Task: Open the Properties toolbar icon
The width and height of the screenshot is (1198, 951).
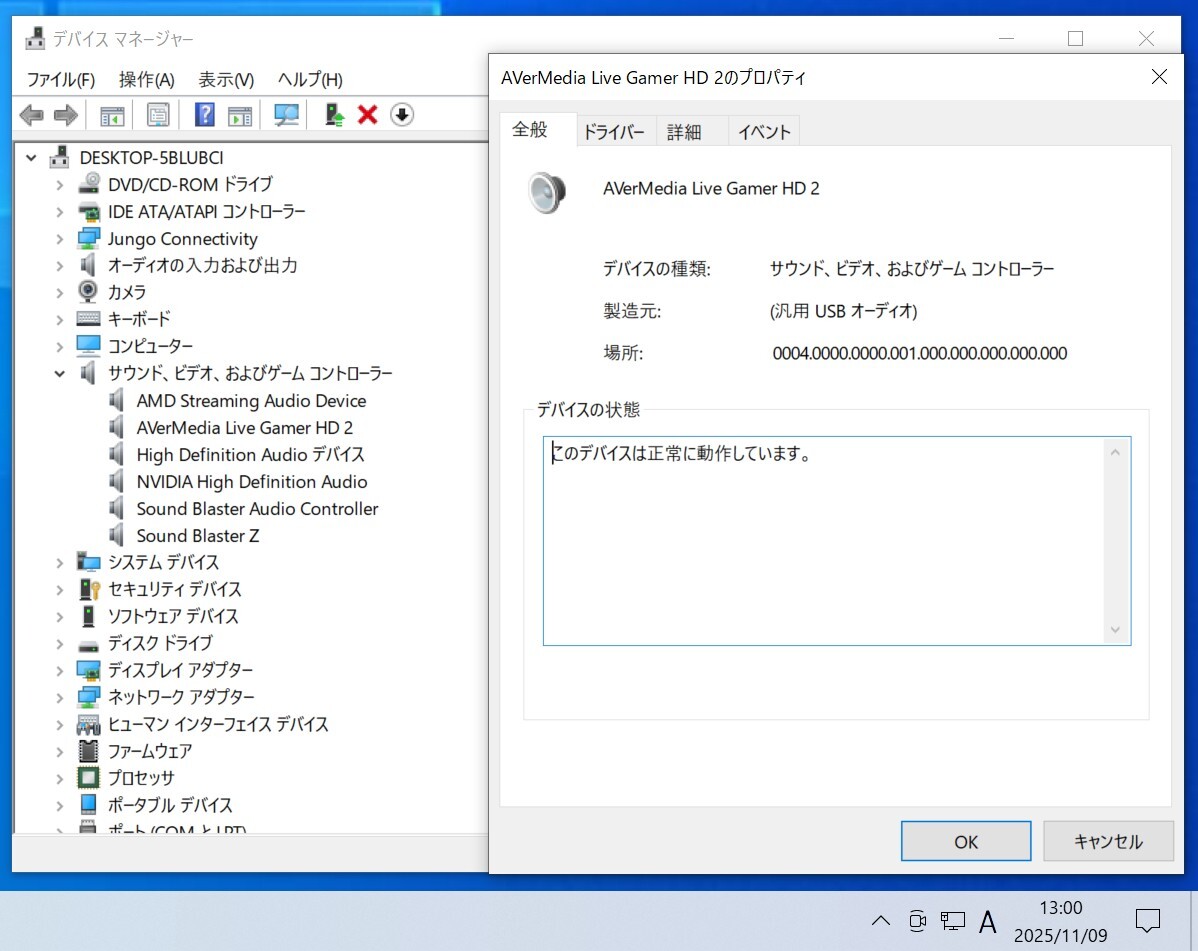Action: [x=158, y=115]
